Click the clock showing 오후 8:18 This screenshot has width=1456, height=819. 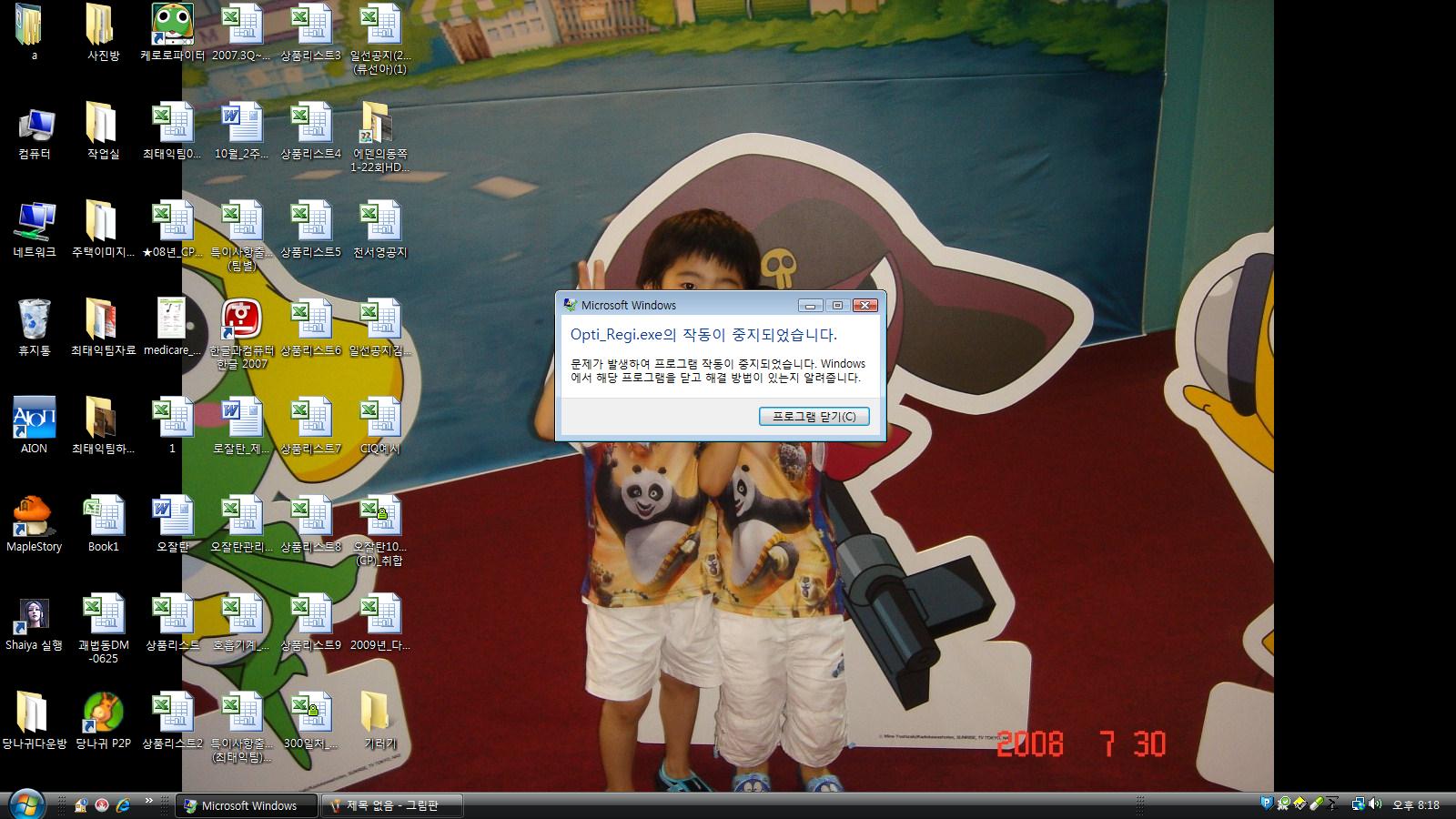1415,805
